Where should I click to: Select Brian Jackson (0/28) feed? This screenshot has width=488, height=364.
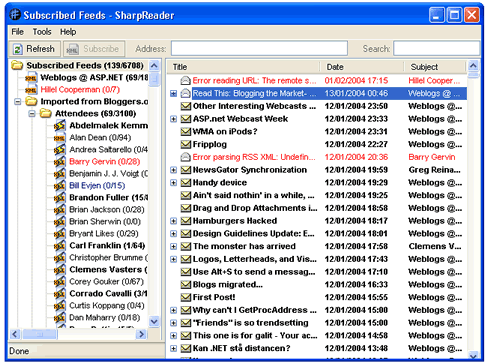(x=107, y=210)
